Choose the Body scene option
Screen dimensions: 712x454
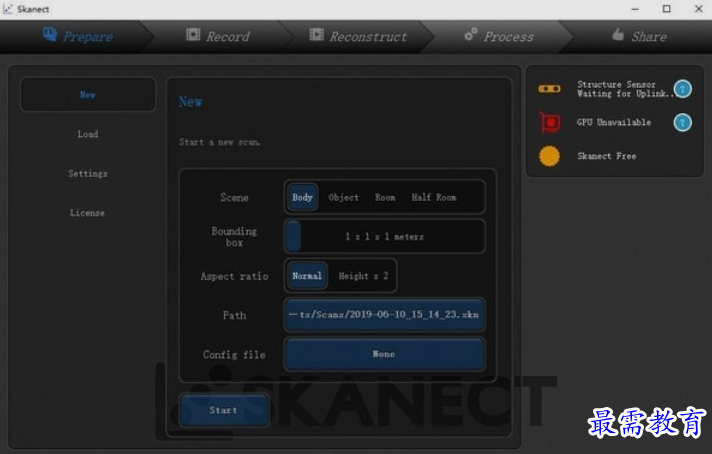[x=302, y=197]
